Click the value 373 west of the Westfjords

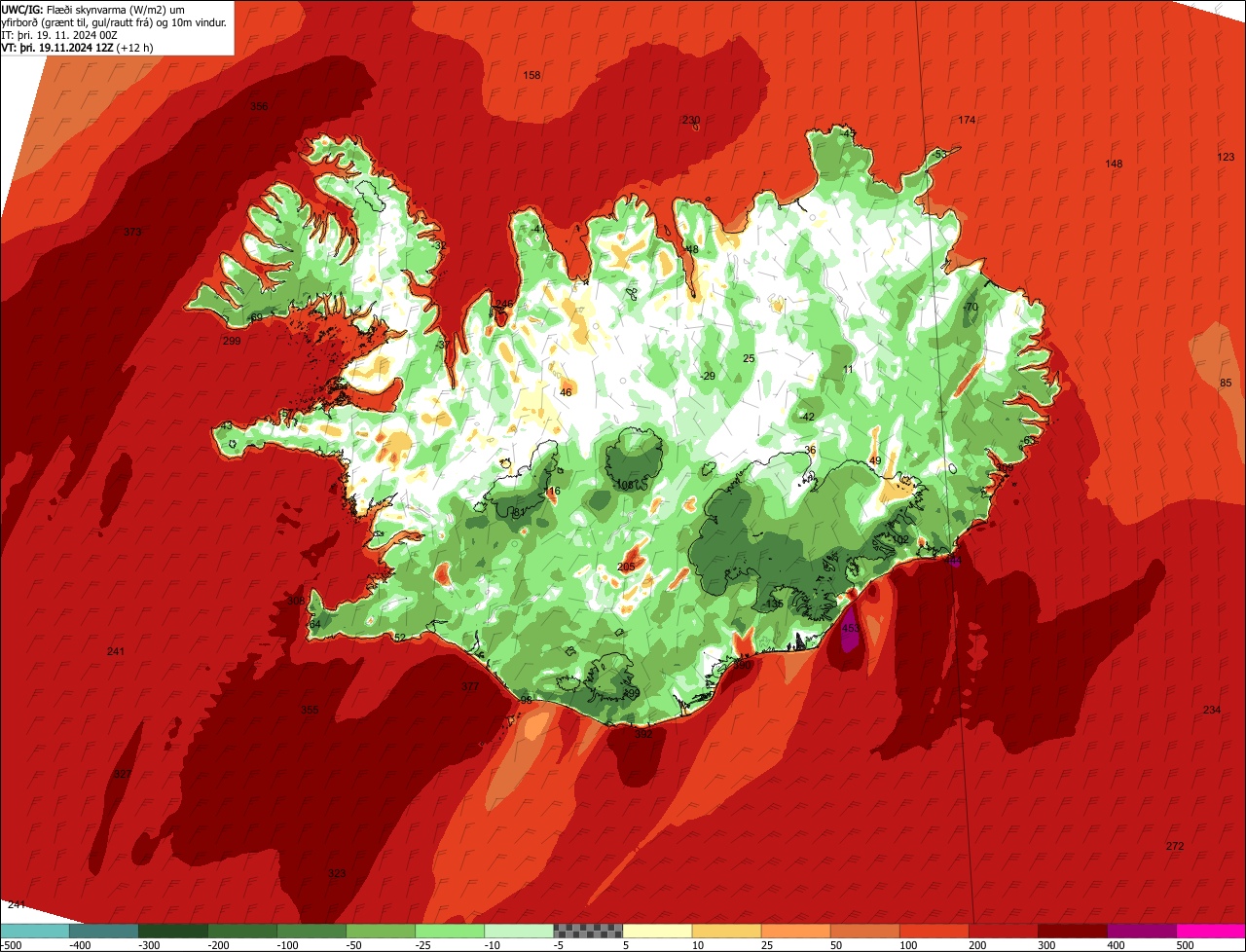(133, 232)
